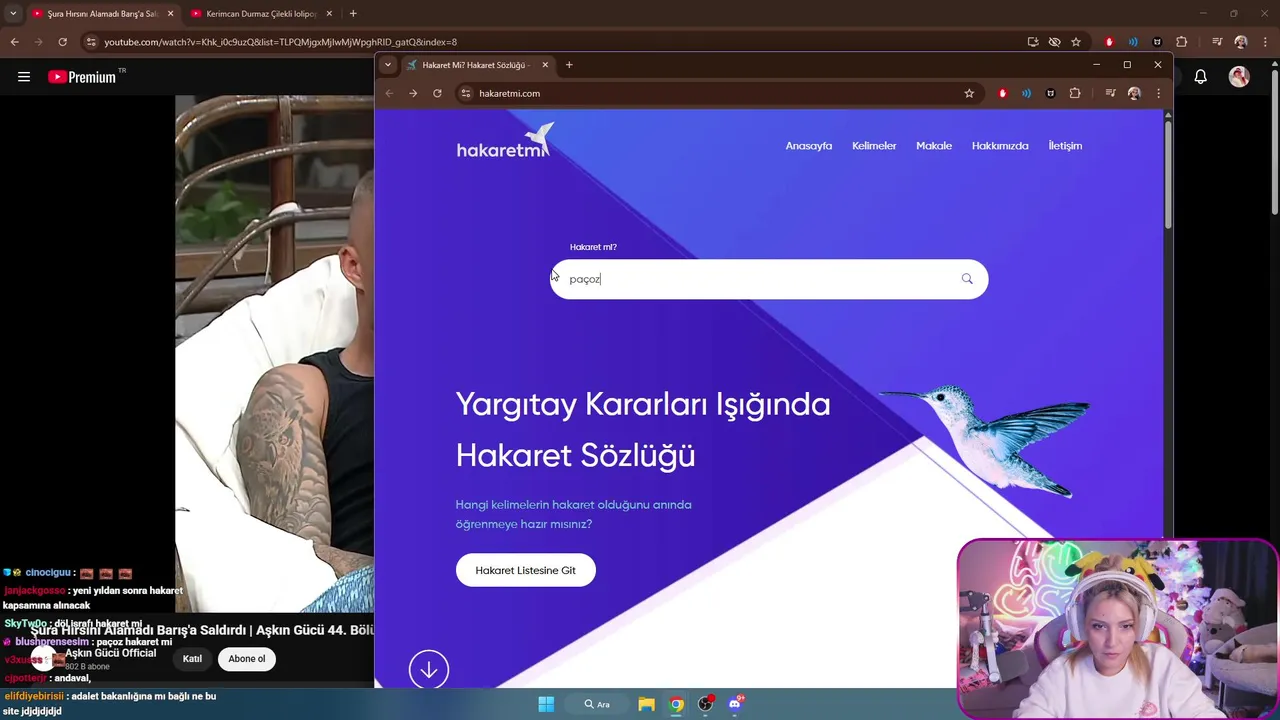The width and height of the screenshot is (1280, 720).
Task: Open the Hakkımızda menu item
Action: coord(1000,146)
